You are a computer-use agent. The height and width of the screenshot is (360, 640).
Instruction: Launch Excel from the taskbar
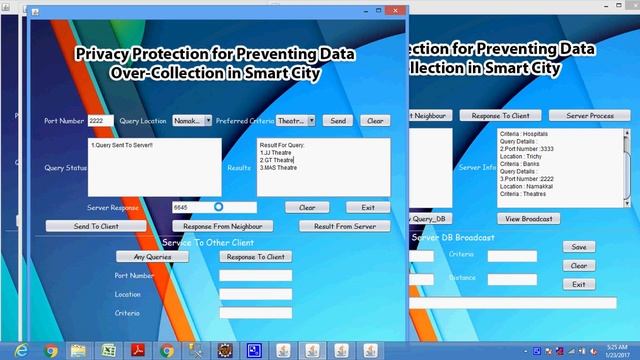(108, 351)
